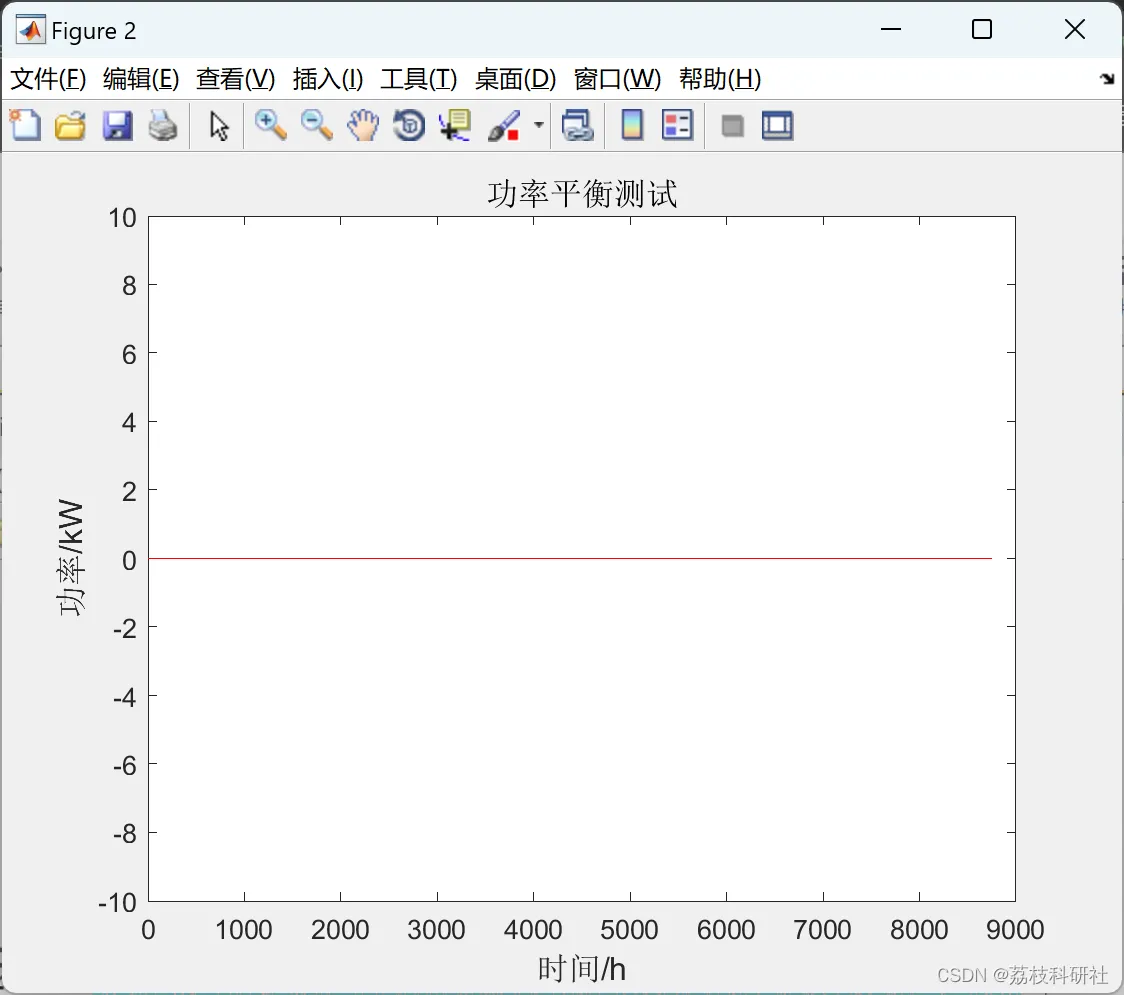Enable the Pan hand tool
This screenshot has width=1124, height=995.
tap(363, 125)
